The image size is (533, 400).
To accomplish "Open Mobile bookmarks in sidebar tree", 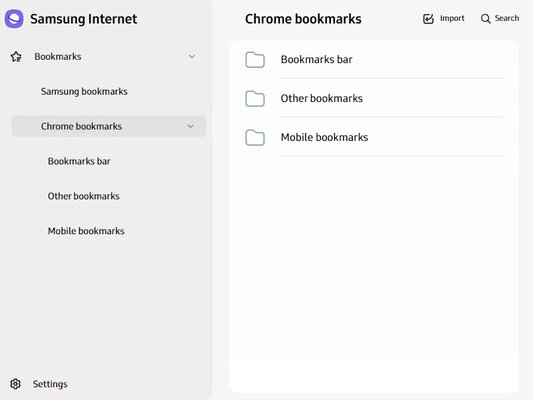I will tap(86, 231).
